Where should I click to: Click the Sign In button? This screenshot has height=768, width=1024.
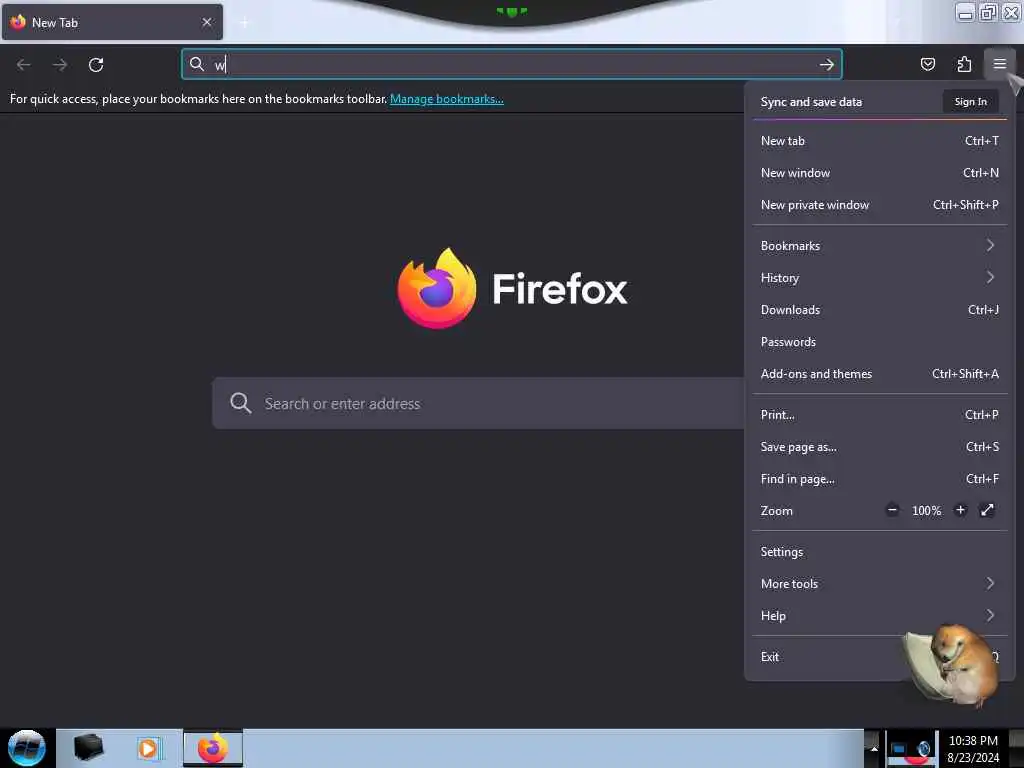(x=970, y=101)
